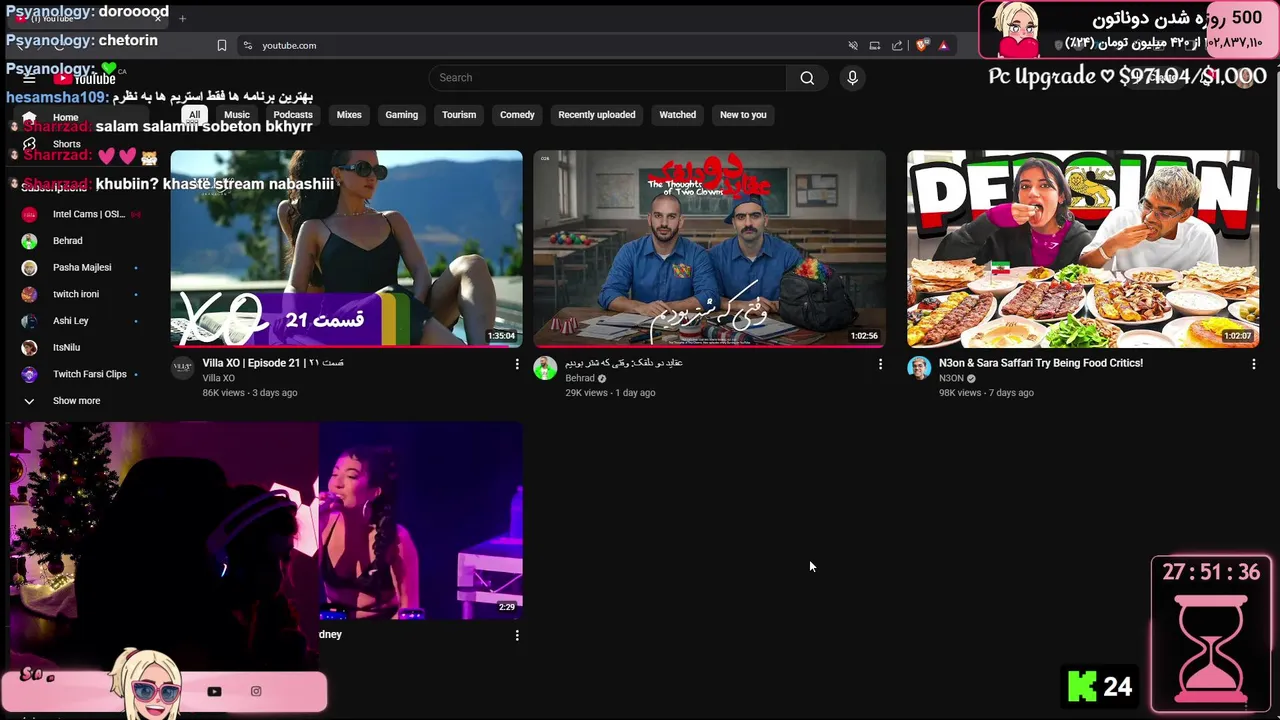Open Behrad channel name under video
The width and height of the screenshot is (1280, 720).
(x=580, y=378)
